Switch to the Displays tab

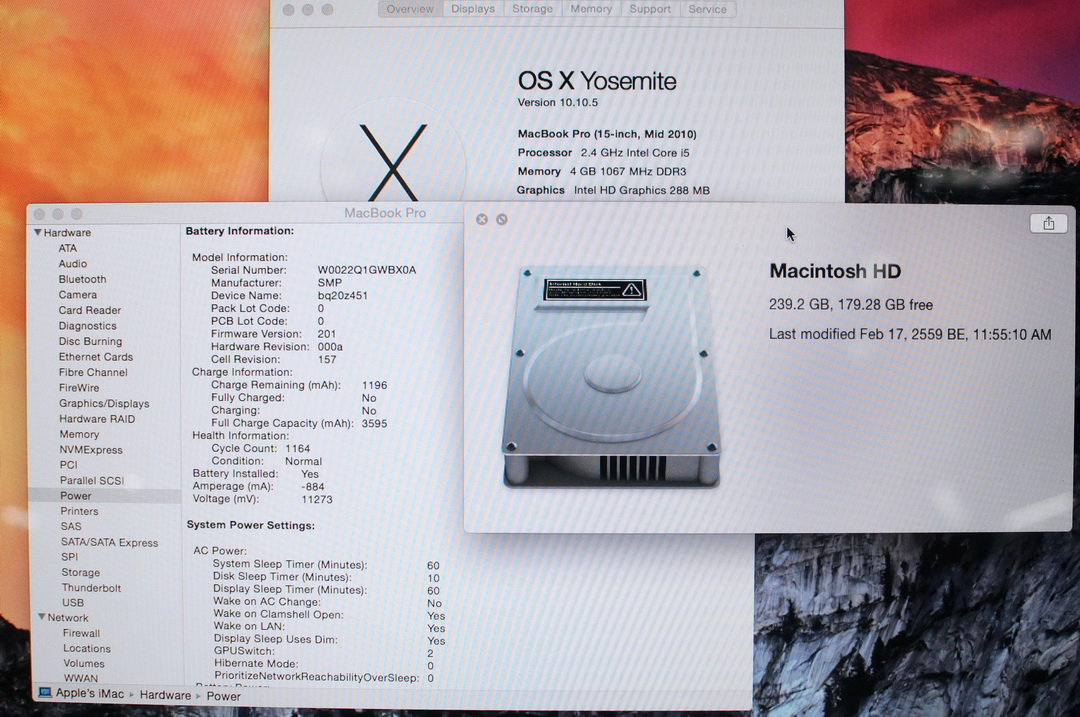click(x=472, y=9)
